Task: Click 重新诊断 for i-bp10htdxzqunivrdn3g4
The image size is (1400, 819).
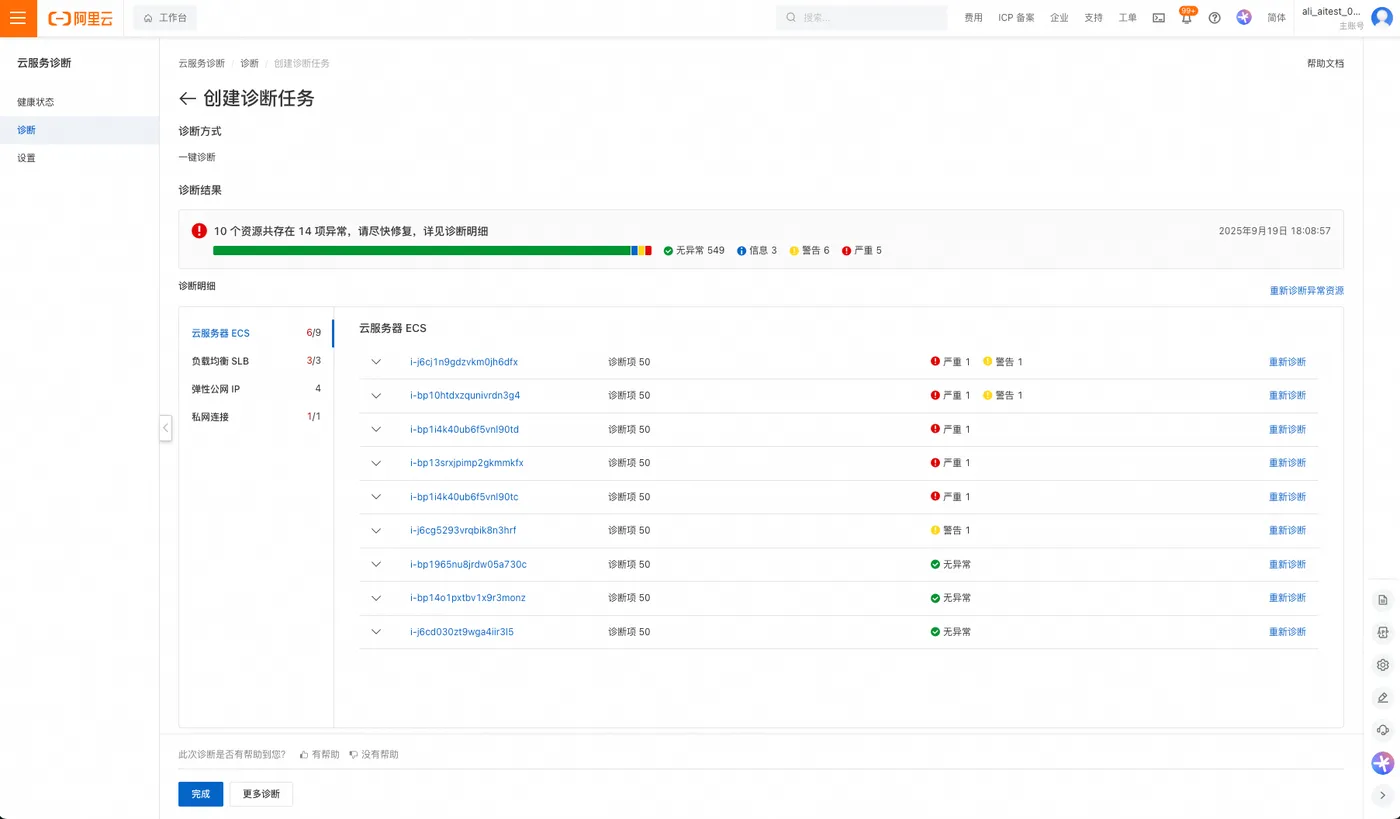Action: (x=1287, y=396)
